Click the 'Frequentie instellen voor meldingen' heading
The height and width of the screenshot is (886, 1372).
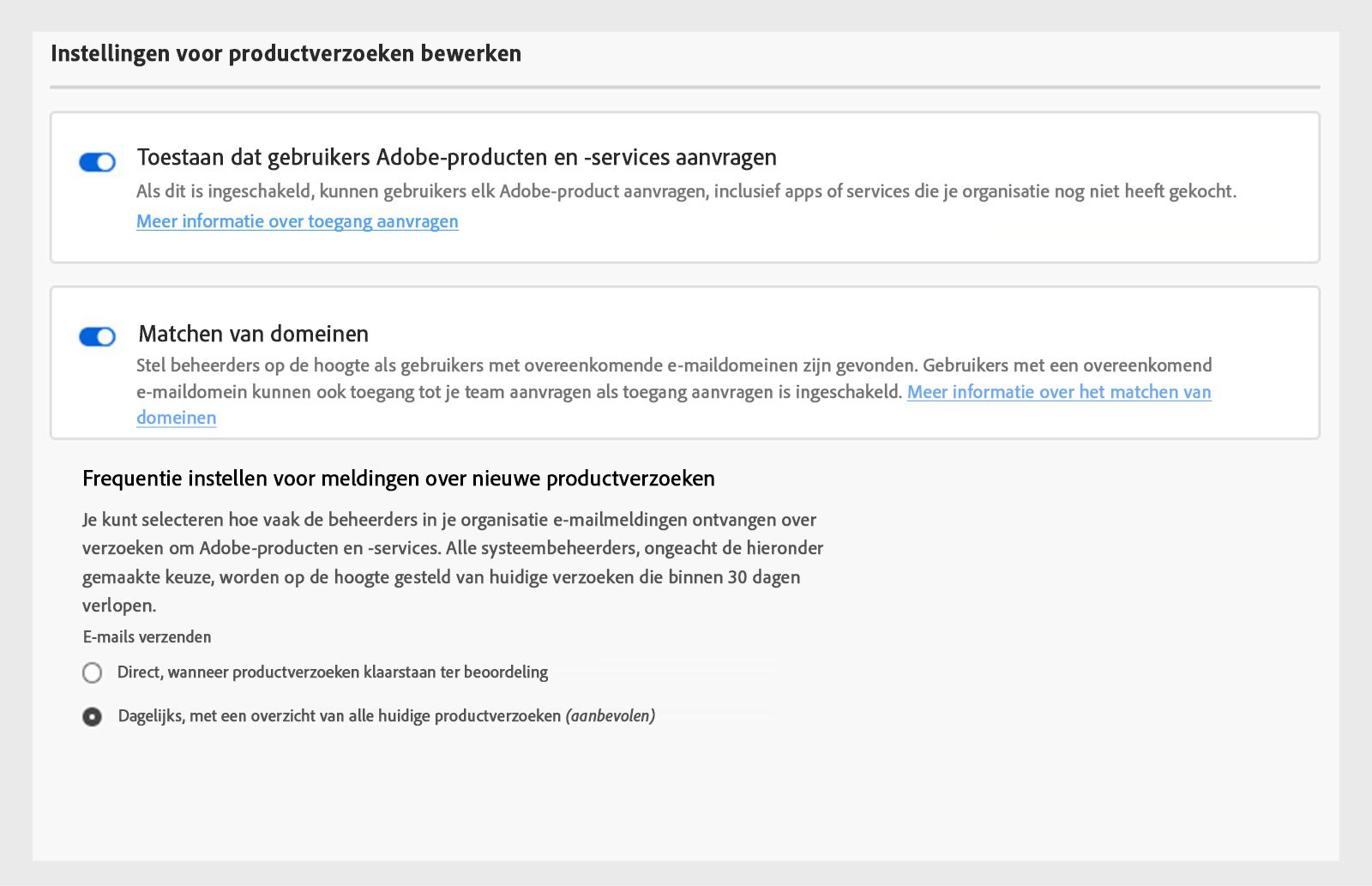[399, 478]
